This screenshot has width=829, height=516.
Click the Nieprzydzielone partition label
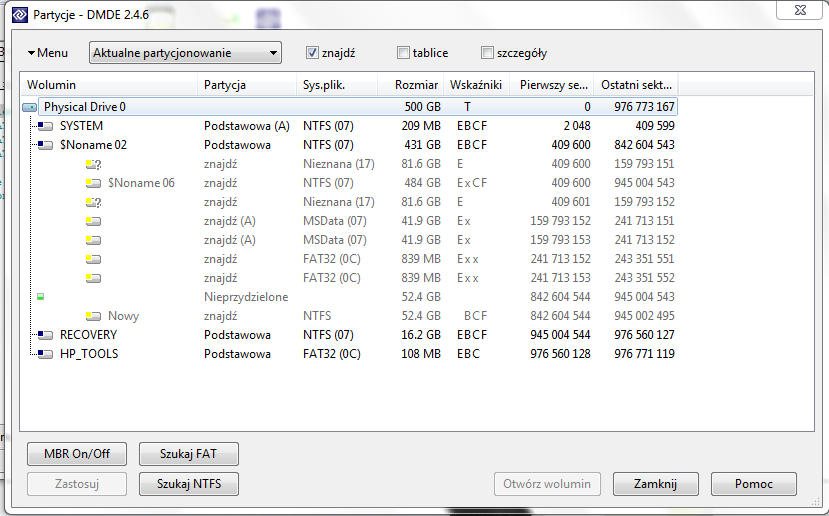click(246, 297)
